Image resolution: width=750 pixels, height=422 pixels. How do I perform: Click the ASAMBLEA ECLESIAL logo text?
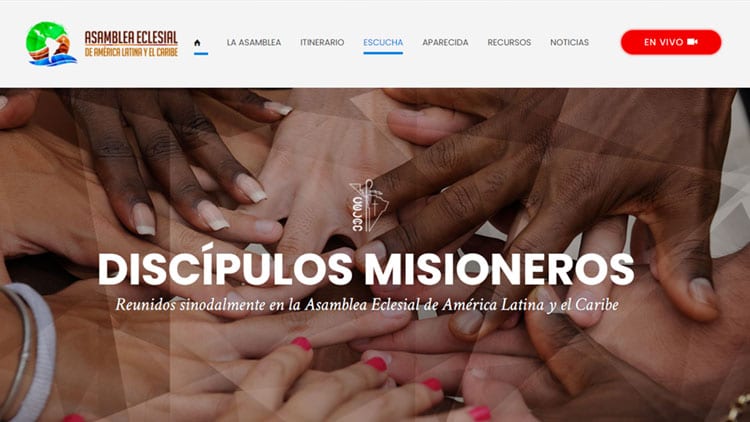click(x=131, y=38)
